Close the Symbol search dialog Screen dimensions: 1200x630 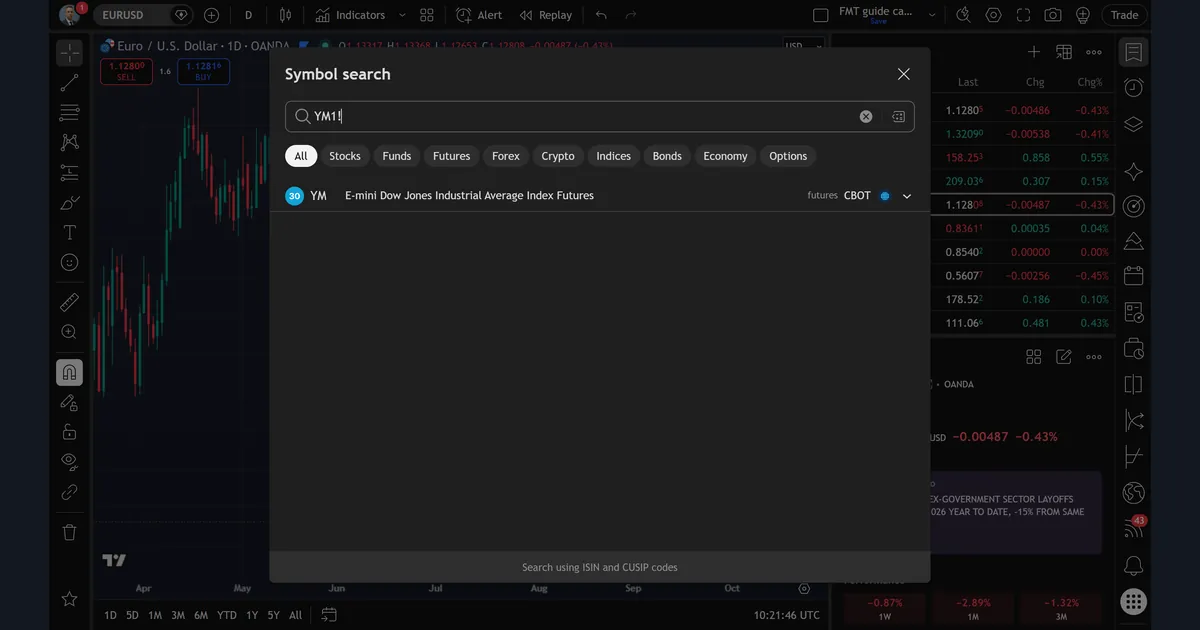(x=904, y=74)
